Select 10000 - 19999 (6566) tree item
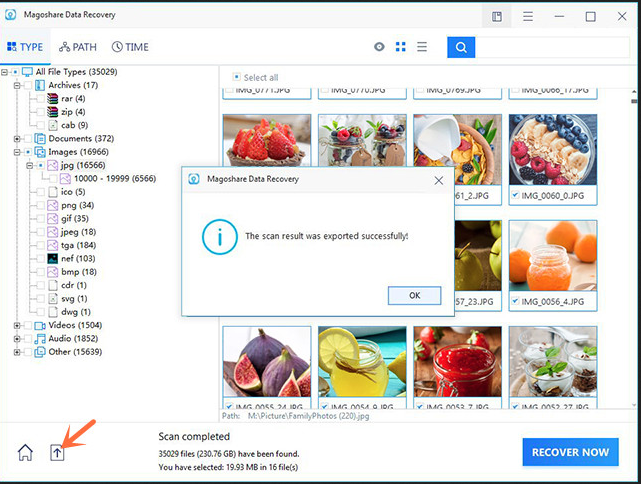 115,179
